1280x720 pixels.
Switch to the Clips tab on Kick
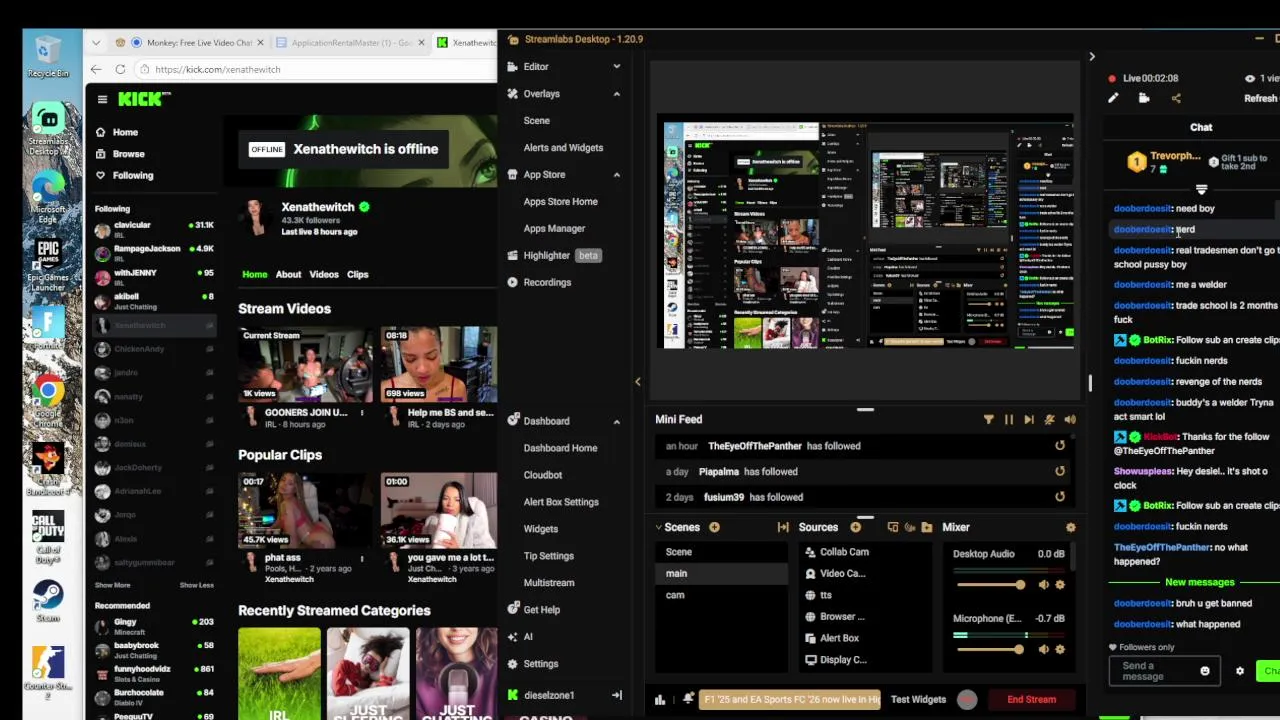click(x=357, y=274)
